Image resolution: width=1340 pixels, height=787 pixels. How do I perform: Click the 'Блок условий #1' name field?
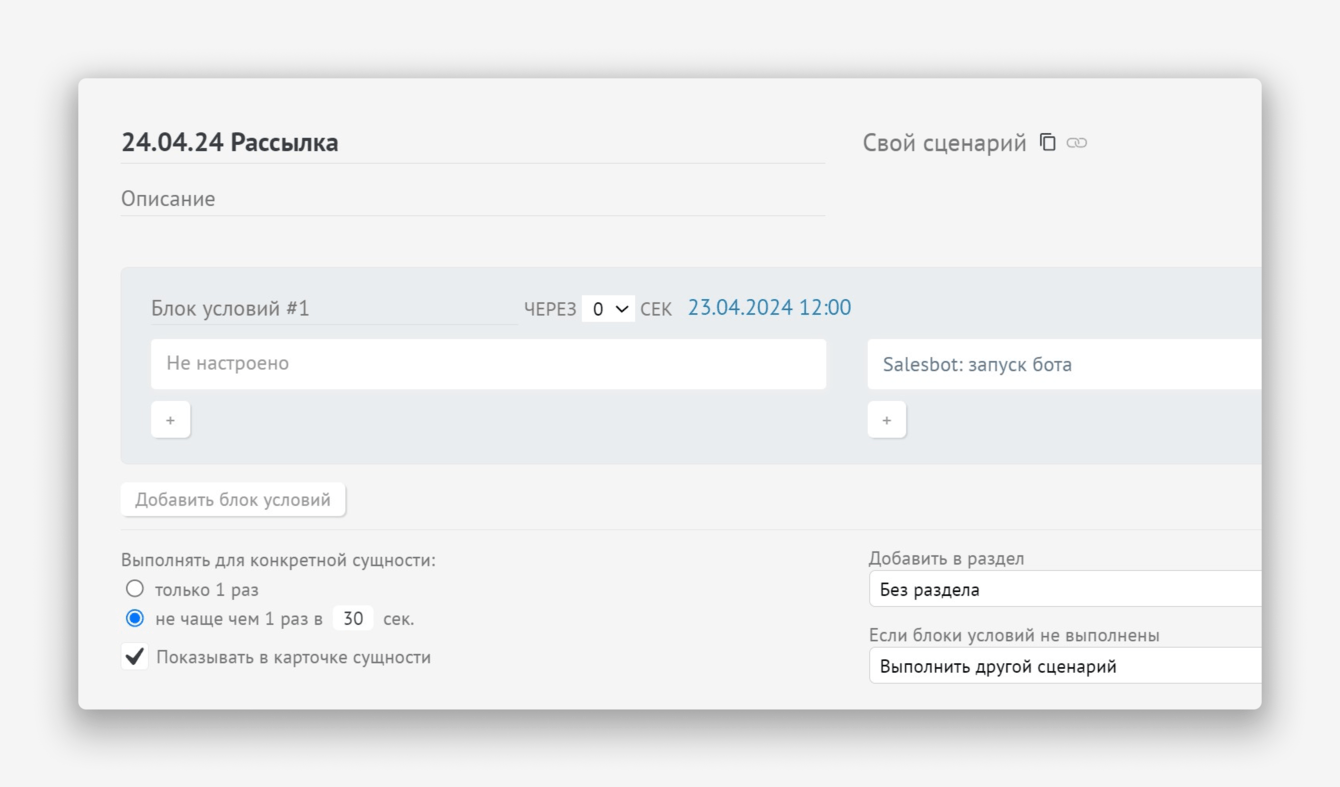[x=333, y=308]
